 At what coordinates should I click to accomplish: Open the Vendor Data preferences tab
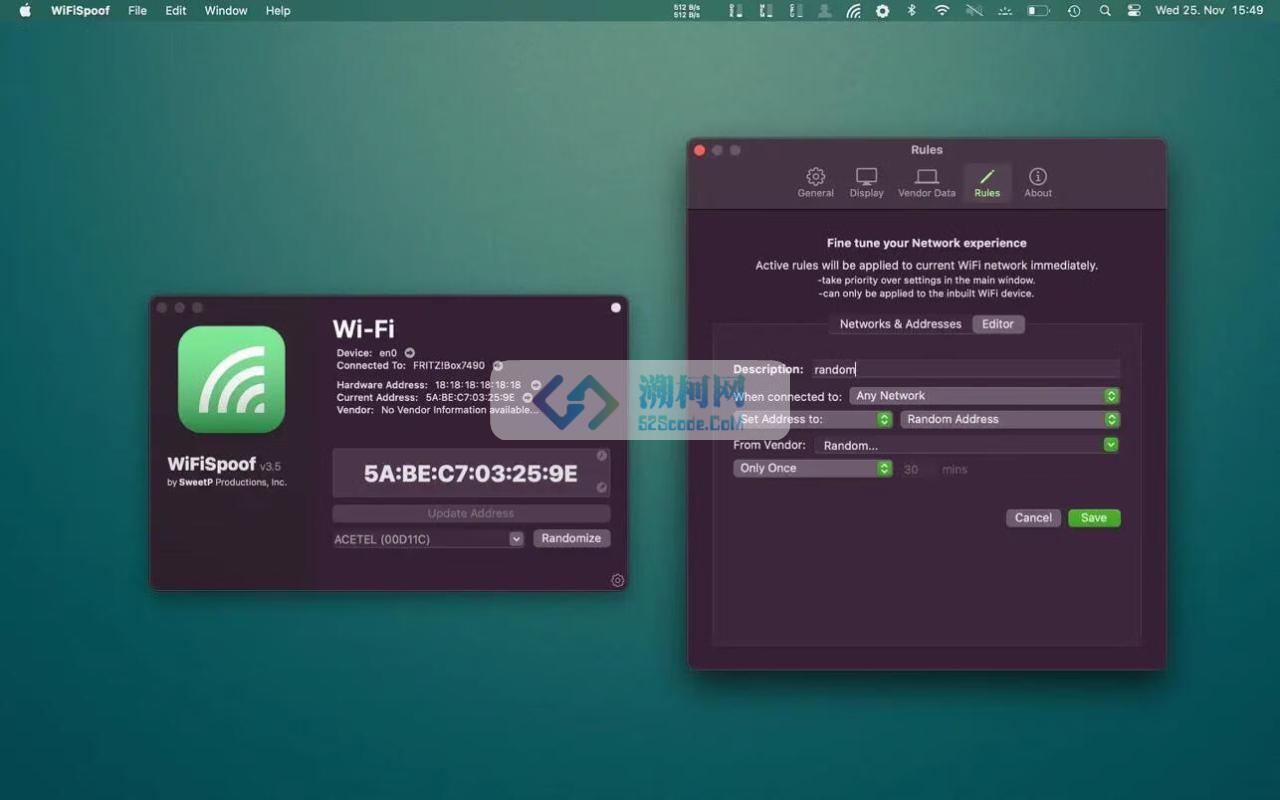tap(927, 182)
